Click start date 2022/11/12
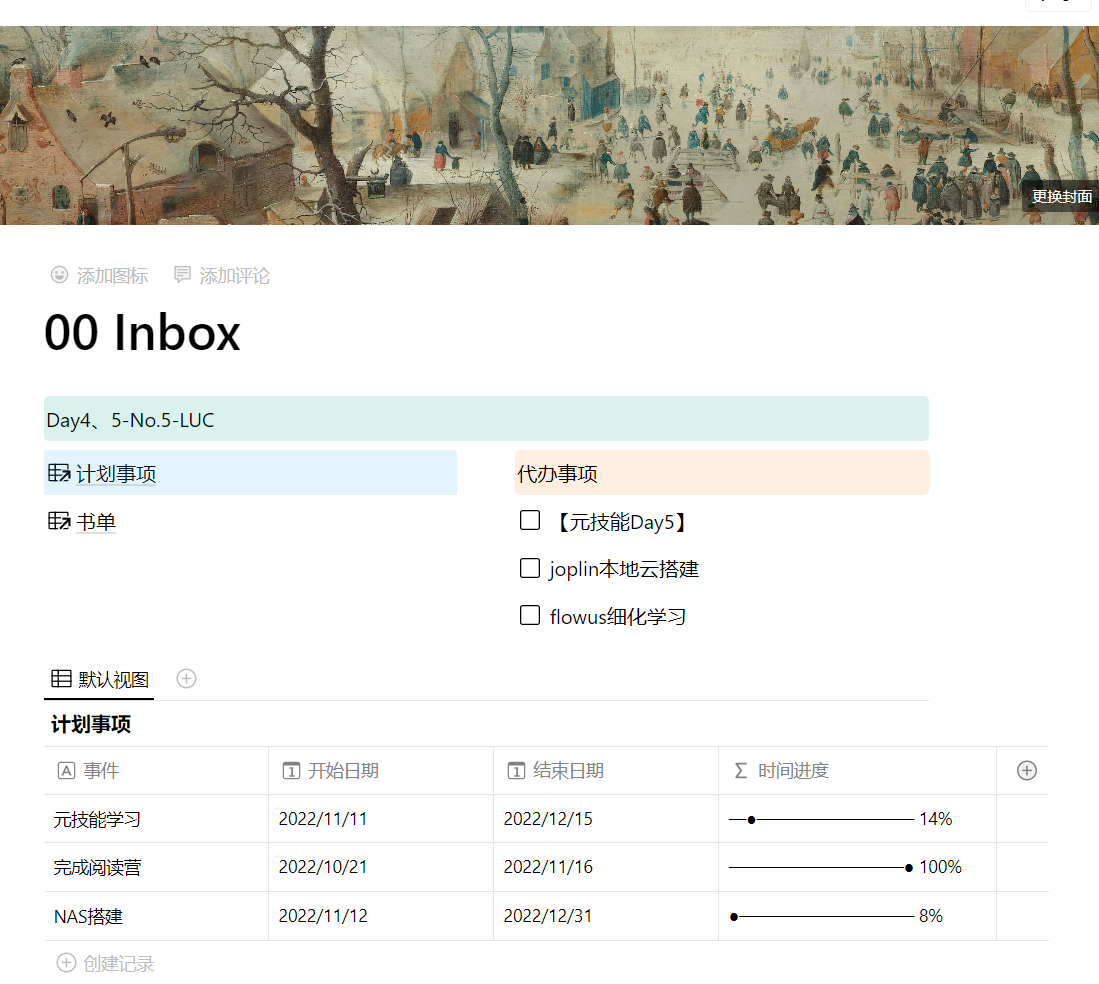 coord(323,916)
